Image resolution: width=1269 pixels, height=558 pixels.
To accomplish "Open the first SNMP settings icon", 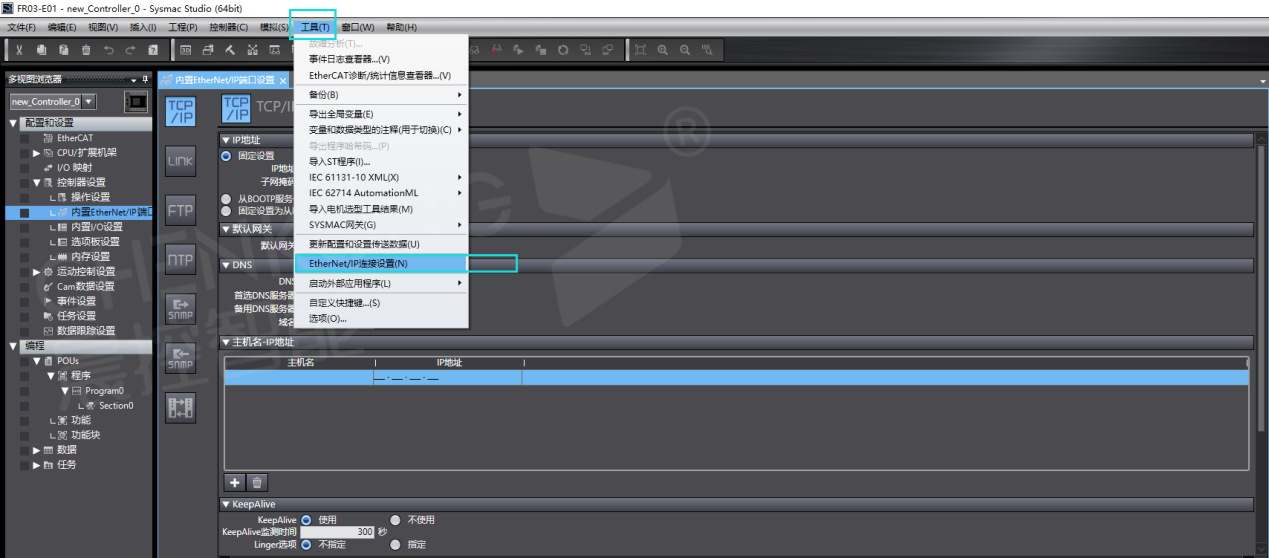I will coord(181,308).
